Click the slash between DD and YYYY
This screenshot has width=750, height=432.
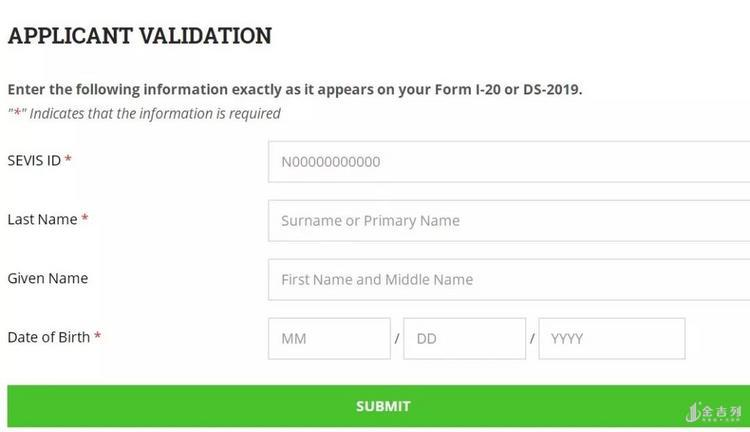(532, 339)
